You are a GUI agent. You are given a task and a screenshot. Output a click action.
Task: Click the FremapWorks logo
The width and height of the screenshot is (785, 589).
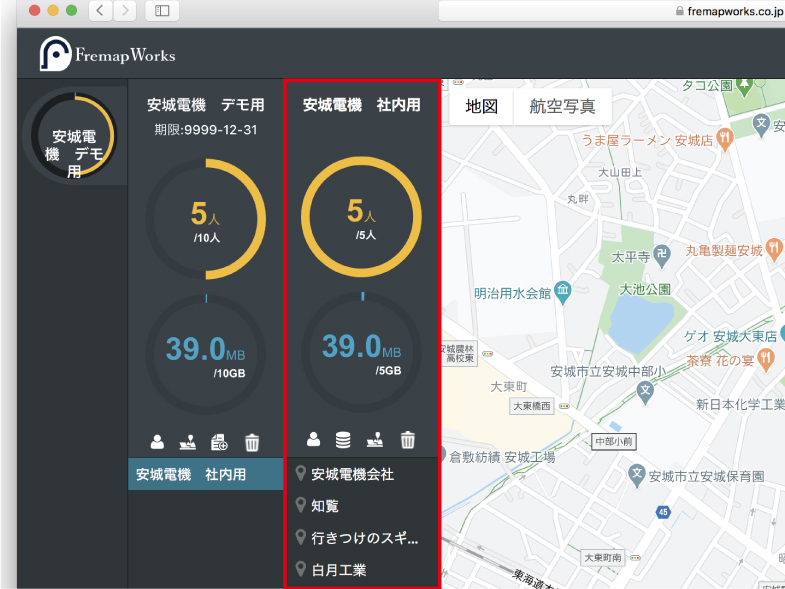coord(108,55)
